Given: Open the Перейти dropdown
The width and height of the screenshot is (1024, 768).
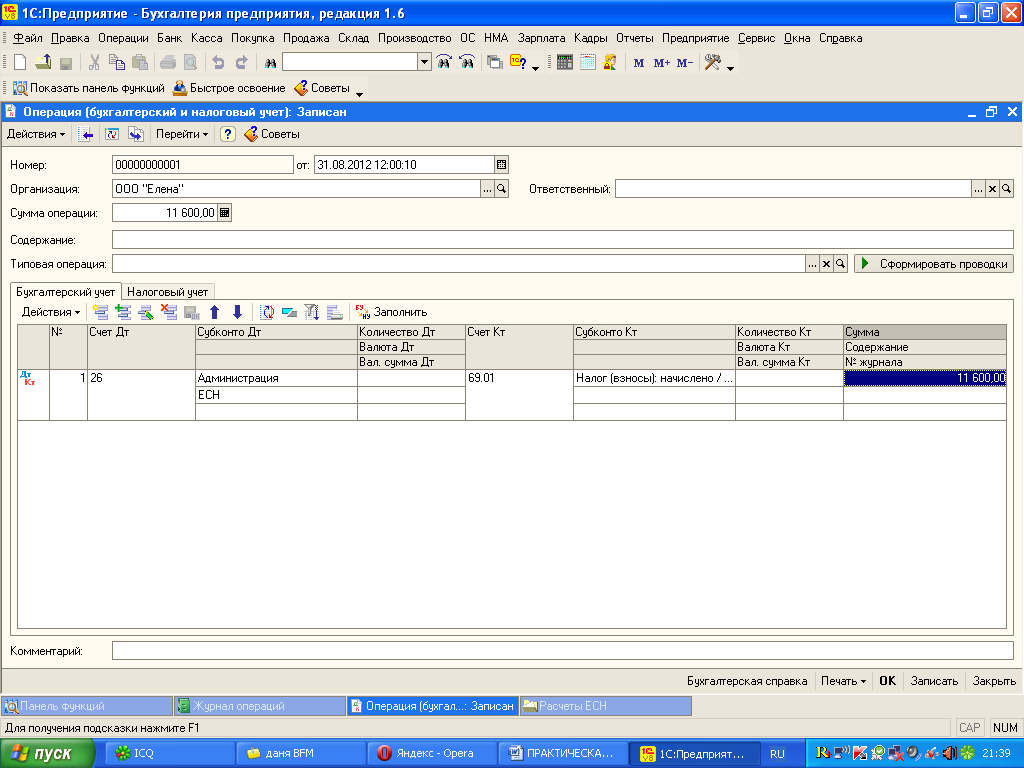Looking at the screenshot, I should [x=182, y=135].
